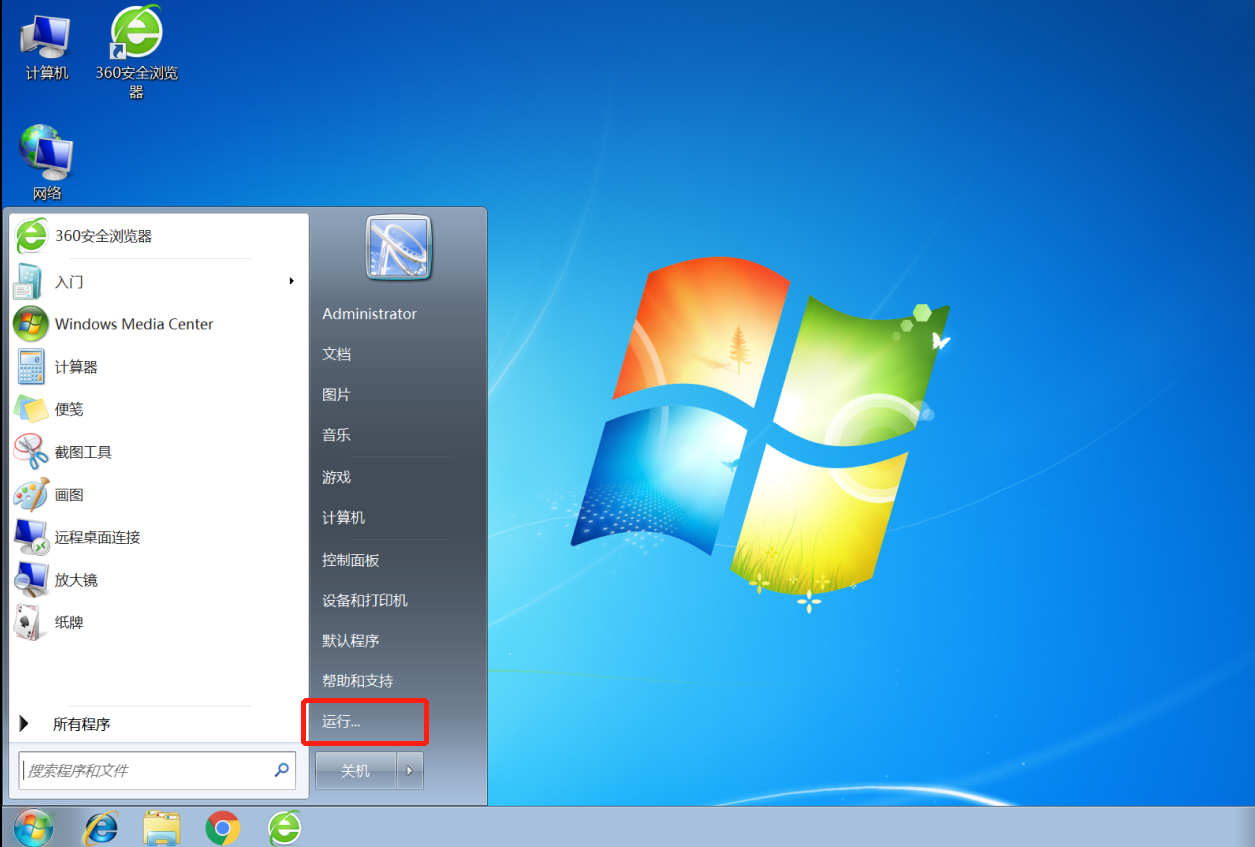Click the 便笺 sticky notes icon
This screenshot has width=1255, height=847.
pos(30,409)
